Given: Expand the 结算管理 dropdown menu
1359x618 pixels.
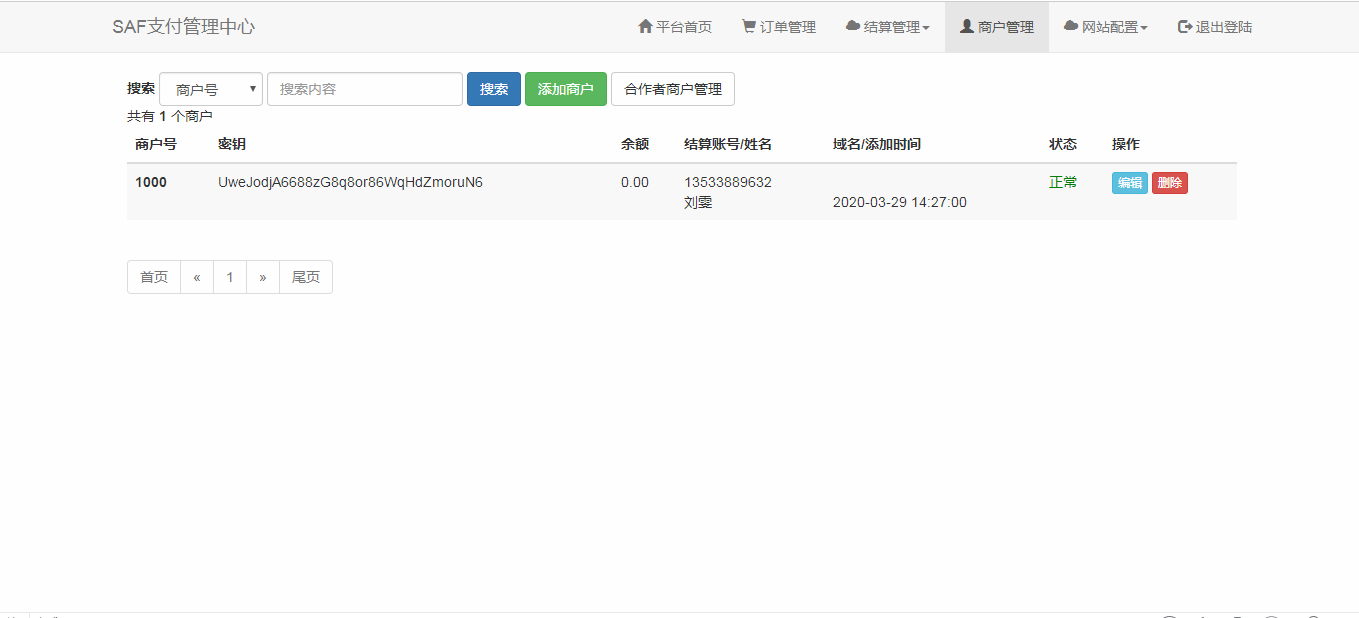Looking at the screenshot, I should coord(888,27).
